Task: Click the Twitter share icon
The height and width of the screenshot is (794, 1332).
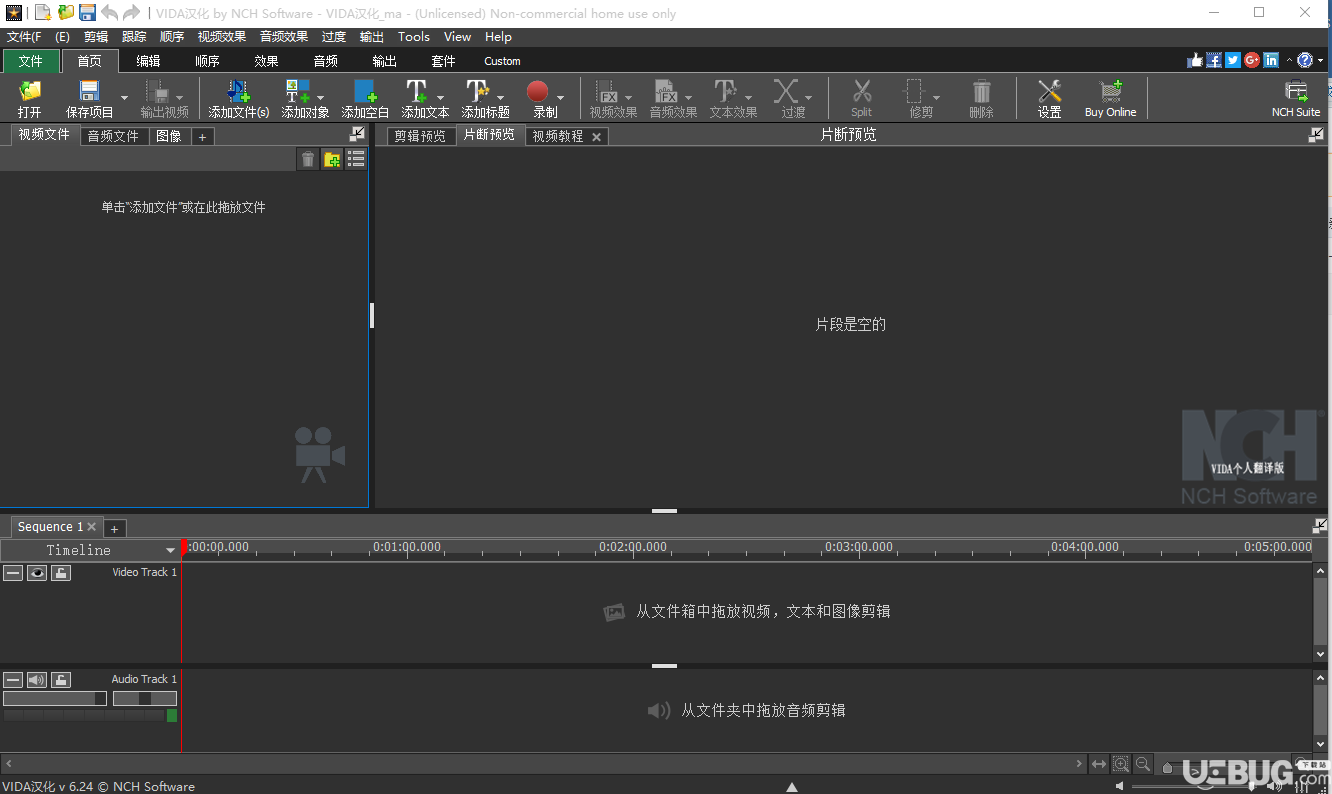Action: [1233, 60]
